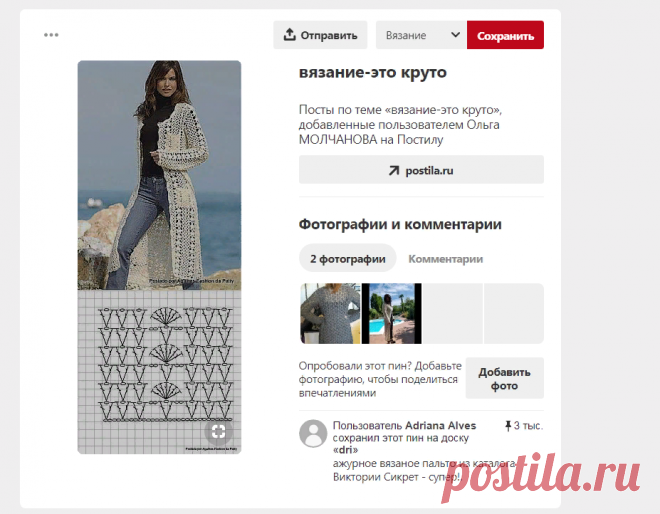Click the pin title вязание-это круто
This screenshot has width=660, height=514.
[x=373, y=72]
